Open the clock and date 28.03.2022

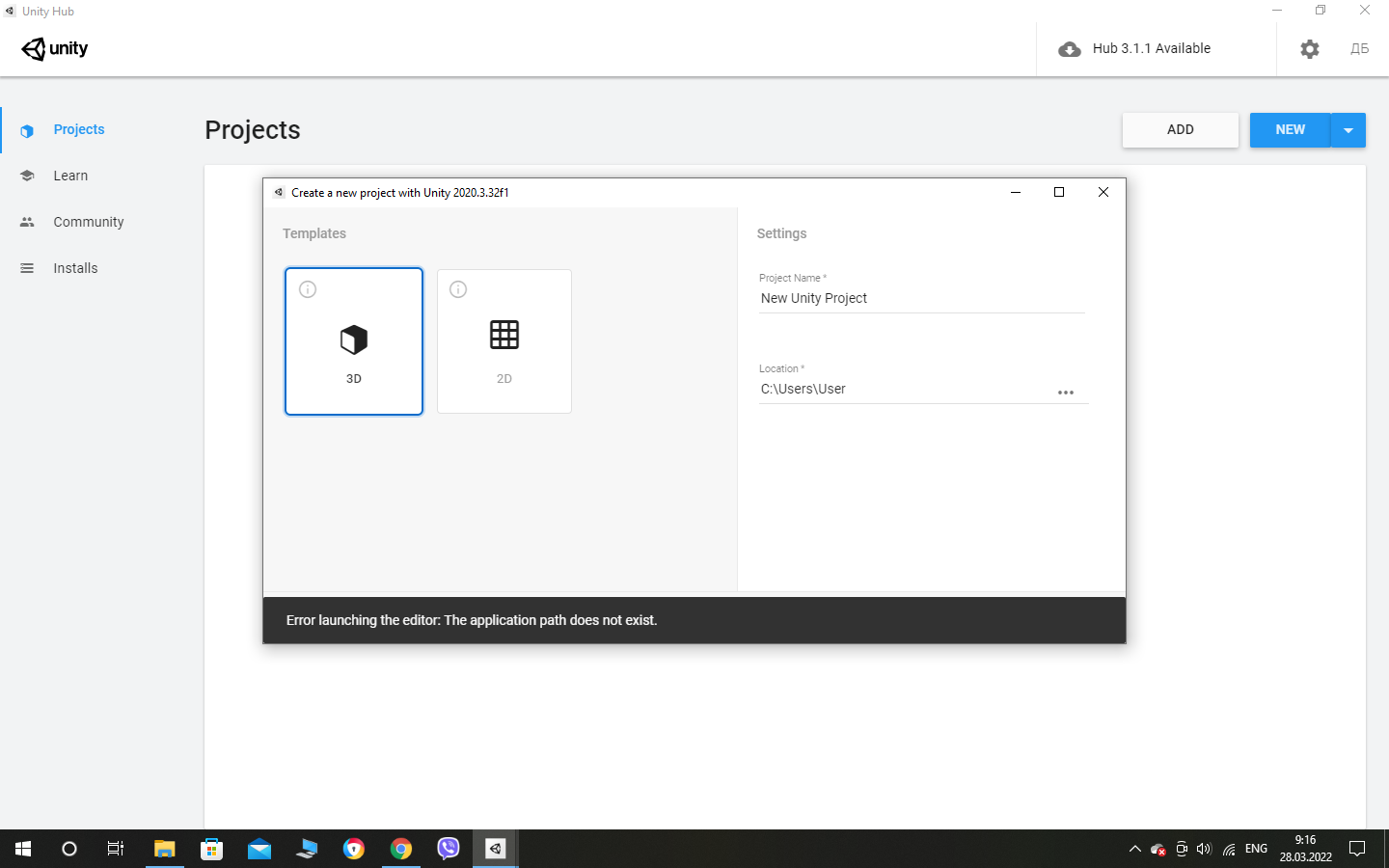(x=1306, y=849)
